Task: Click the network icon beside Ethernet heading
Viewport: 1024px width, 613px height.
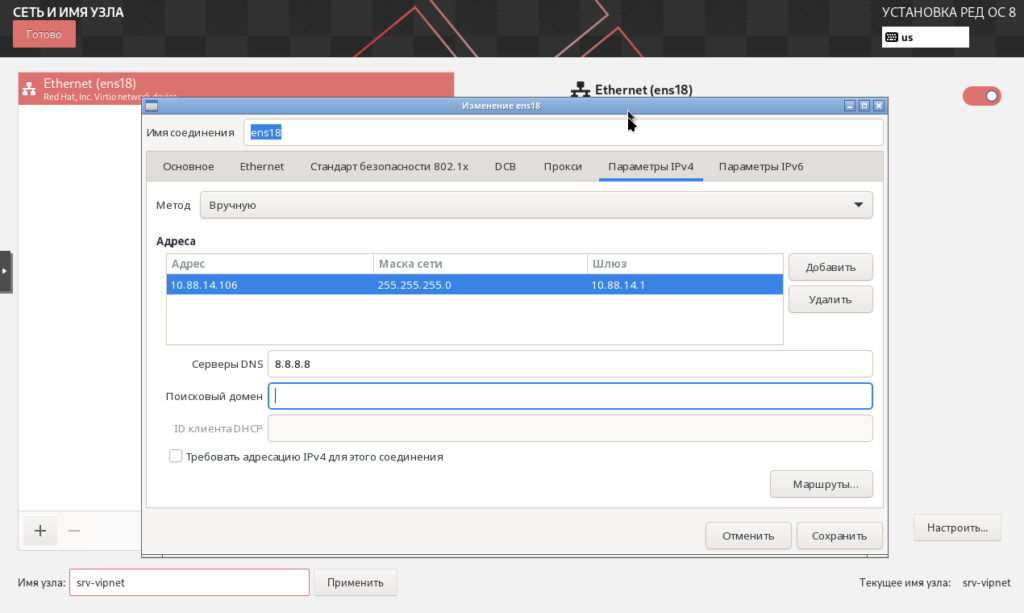Action: (x=580, y=90)
